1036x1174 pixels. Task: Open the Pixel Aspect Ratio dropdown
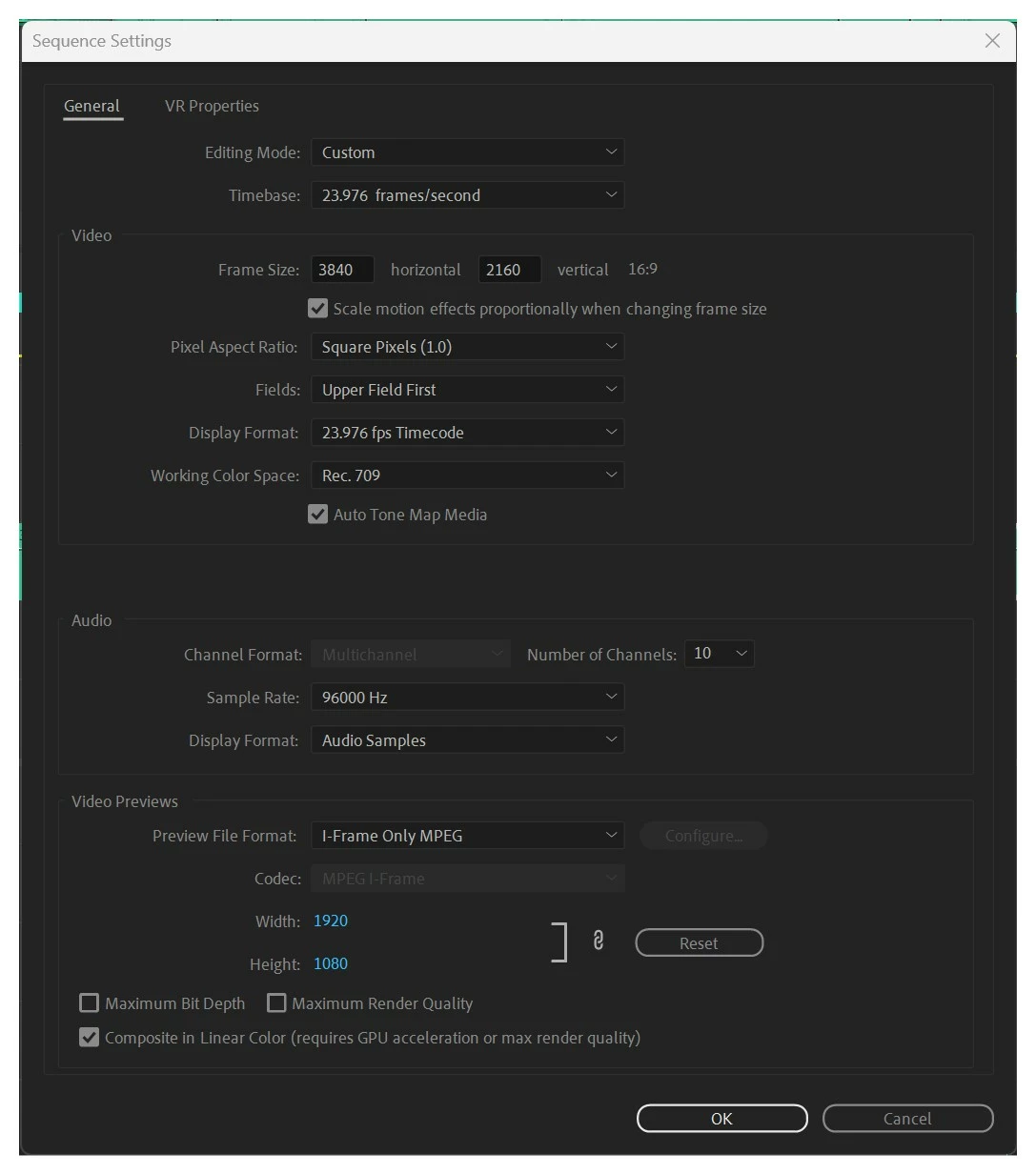point(468,347)
